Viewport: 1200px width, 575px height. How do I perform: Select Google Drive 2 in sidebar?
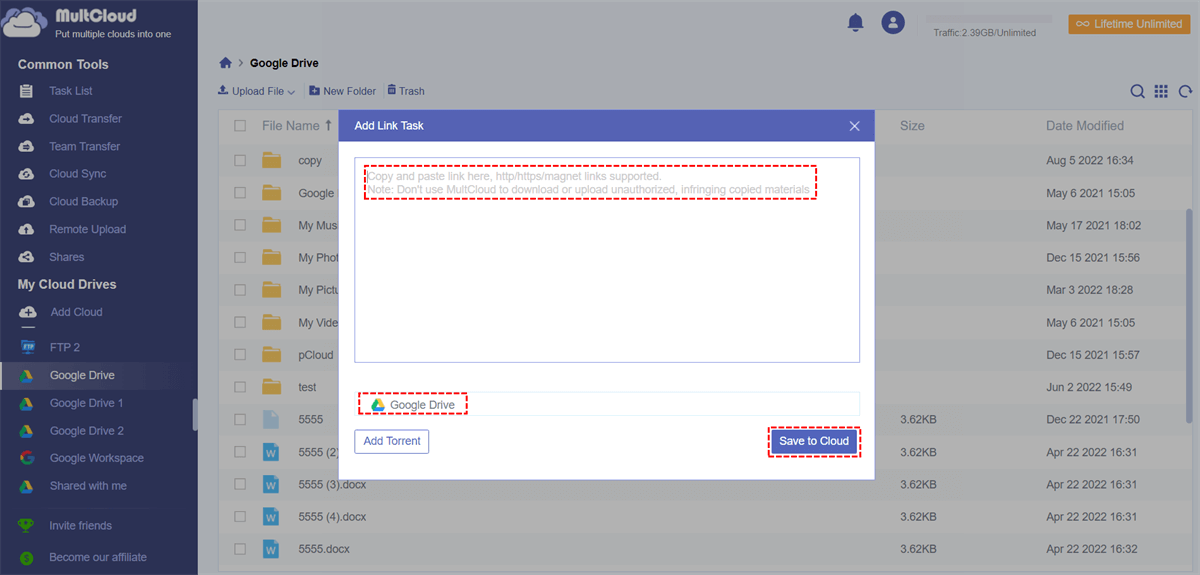click(86, 431)
